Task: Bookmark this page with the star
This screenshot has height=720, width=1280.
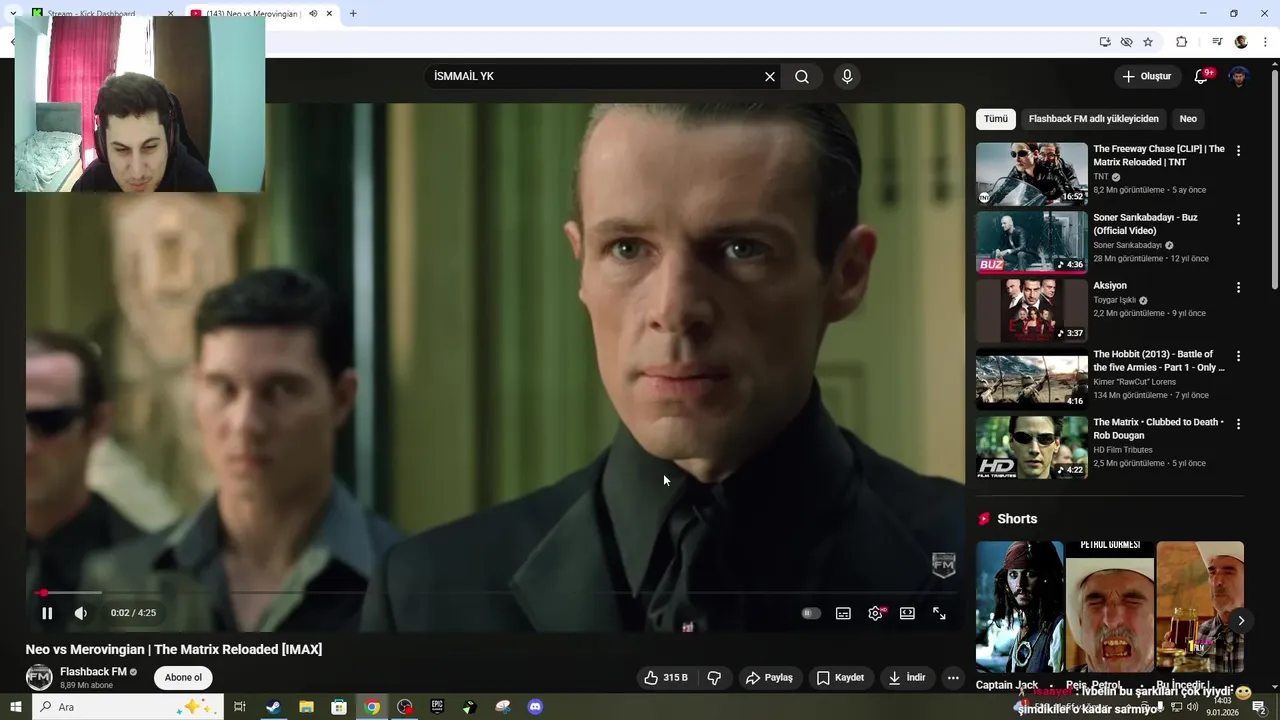Action: (x=1148, y=42)
